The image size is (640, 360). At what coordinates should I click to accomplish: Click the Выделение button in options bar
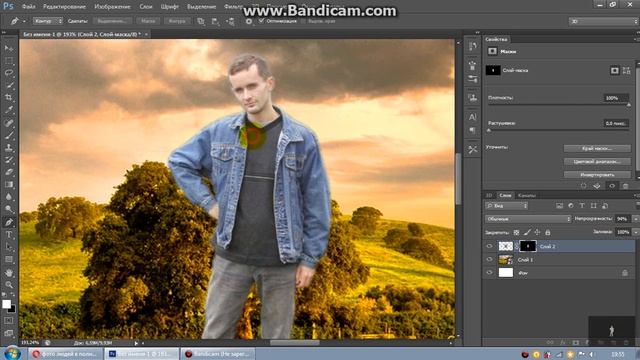[112, 21]
